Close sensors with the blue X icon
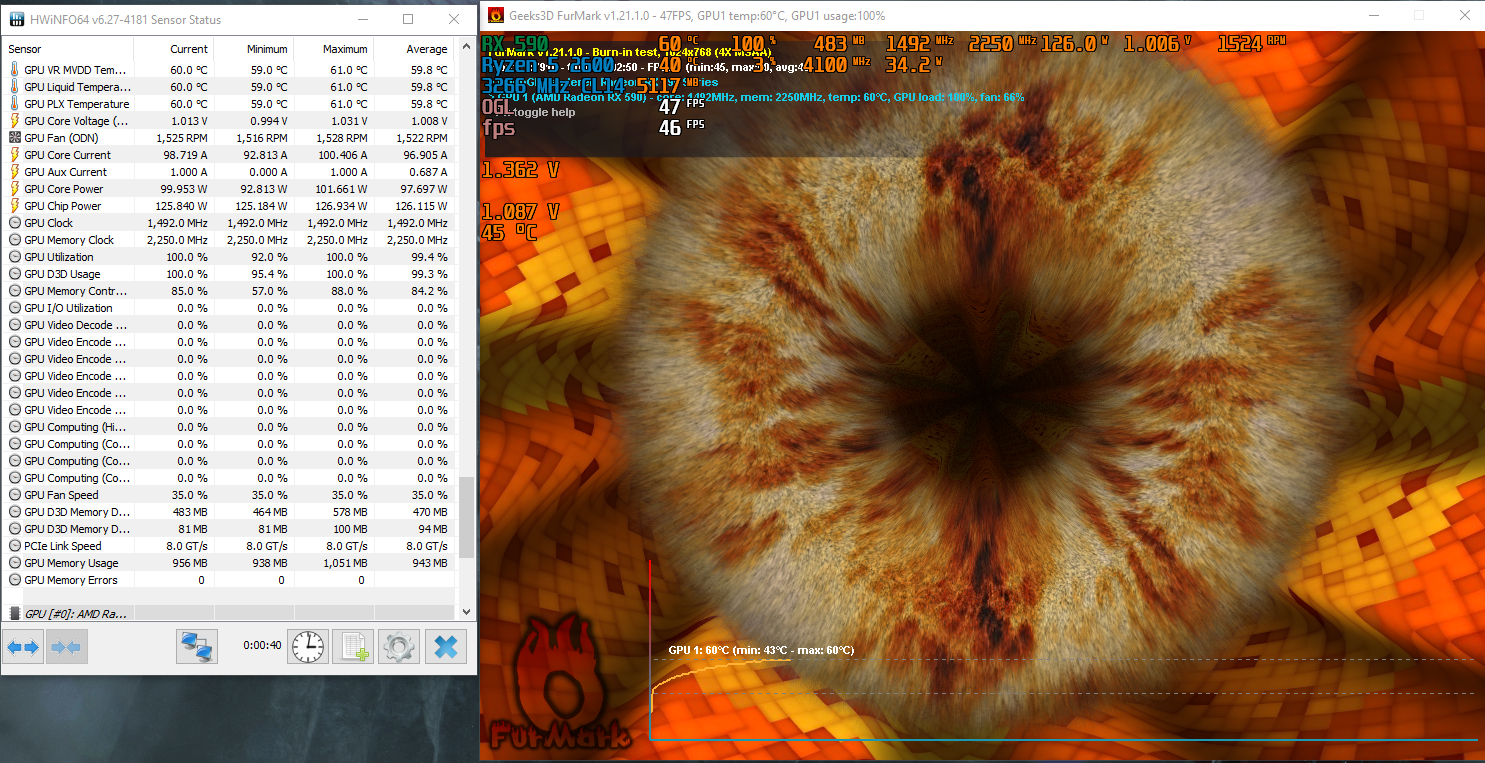 click(446, 647)
